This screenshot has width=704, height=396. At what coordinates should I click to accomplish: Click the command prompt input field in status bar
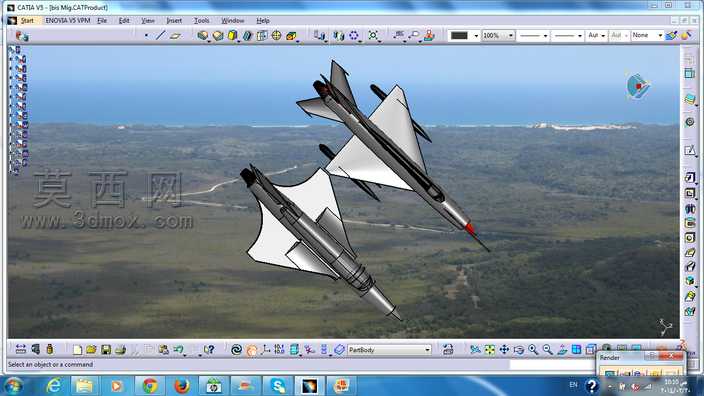point(553,365)
